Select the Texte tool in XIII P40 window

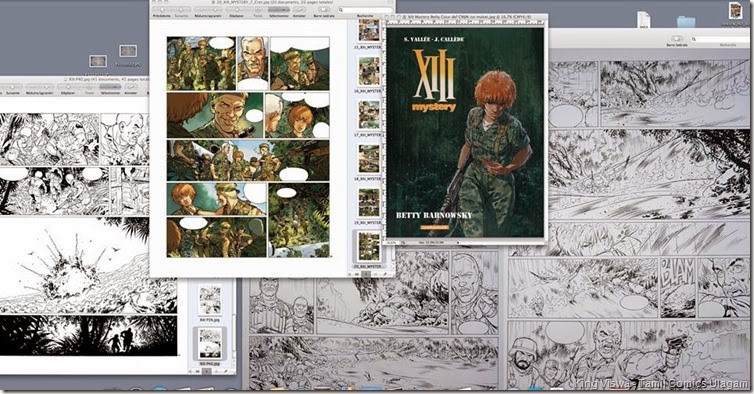[89, 88]
